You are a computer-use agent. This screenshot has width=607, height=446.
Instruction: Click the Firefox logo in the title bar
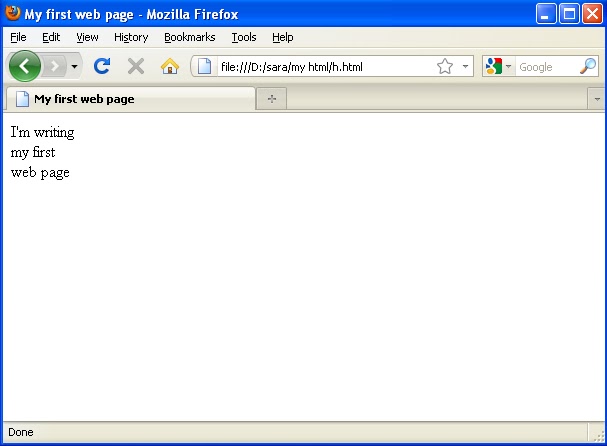13,14
